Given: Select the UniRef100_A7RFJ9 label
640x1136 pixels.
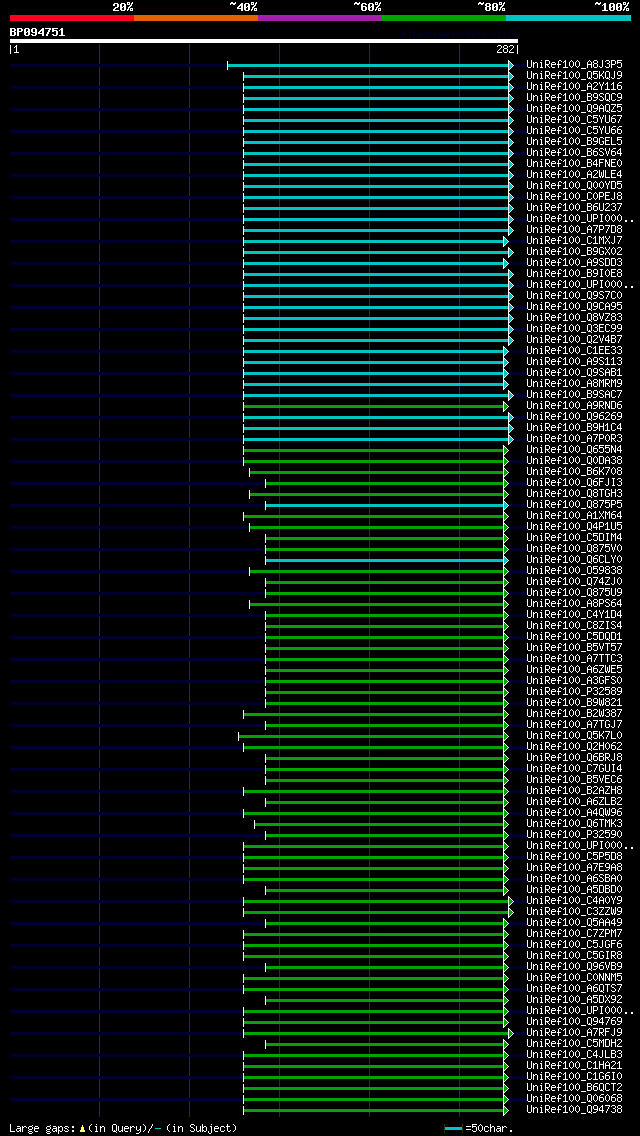Looking at the screenshot, I should pyautogui.click(x=575, y=1033).
